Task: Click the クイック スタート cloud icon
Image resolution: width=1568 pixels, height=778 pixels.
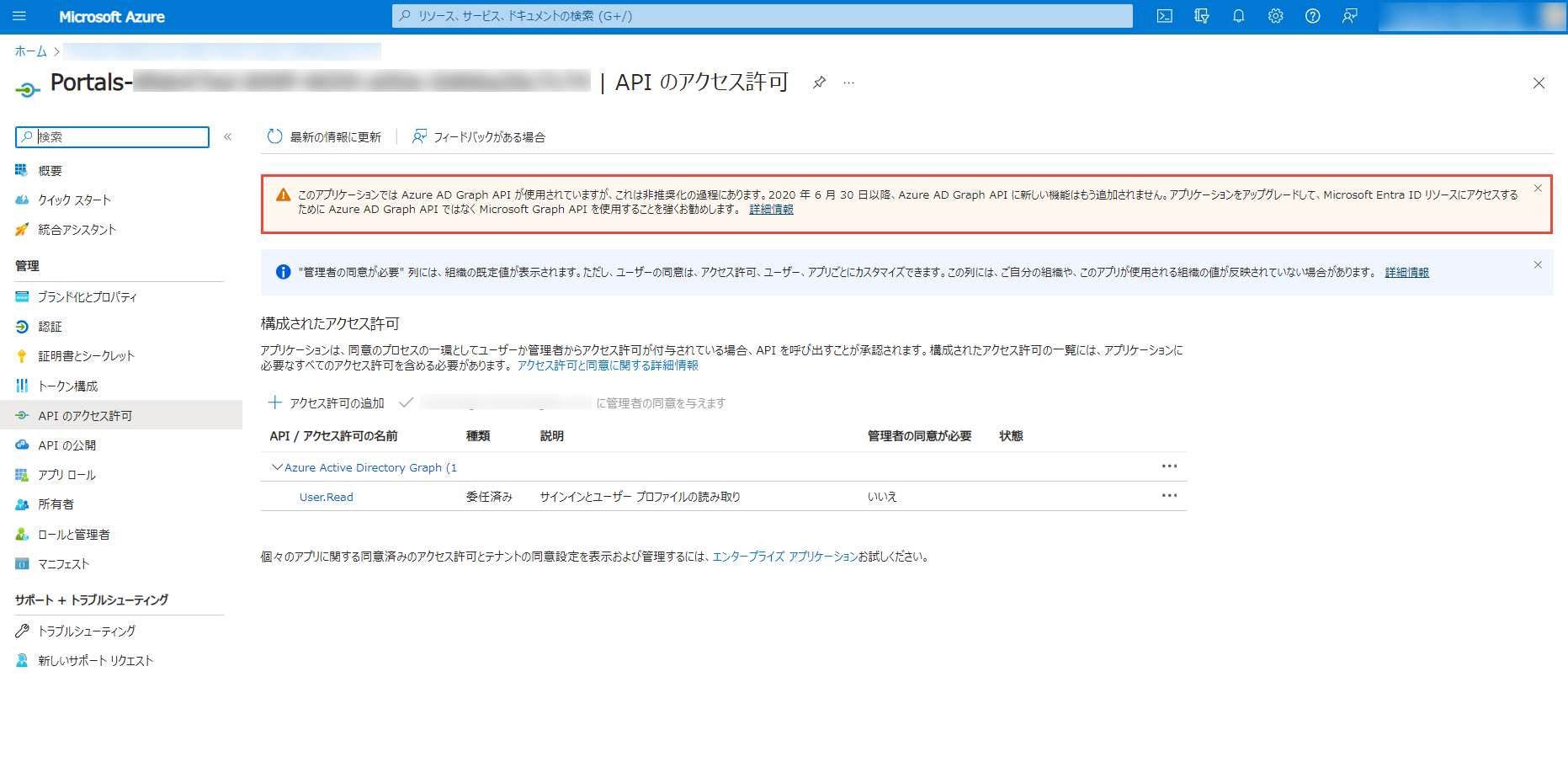Action: (x=22, y=200)
